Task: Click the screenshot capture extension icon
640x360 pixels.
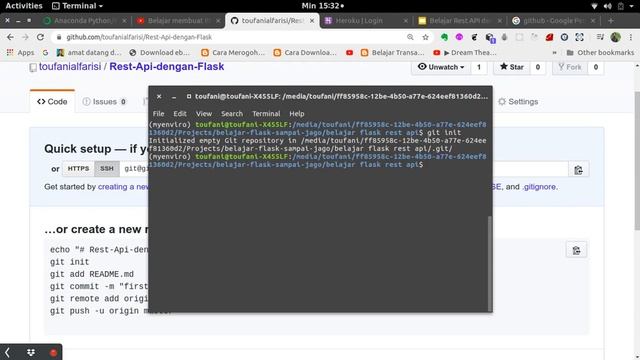Action: pos(580,37)
